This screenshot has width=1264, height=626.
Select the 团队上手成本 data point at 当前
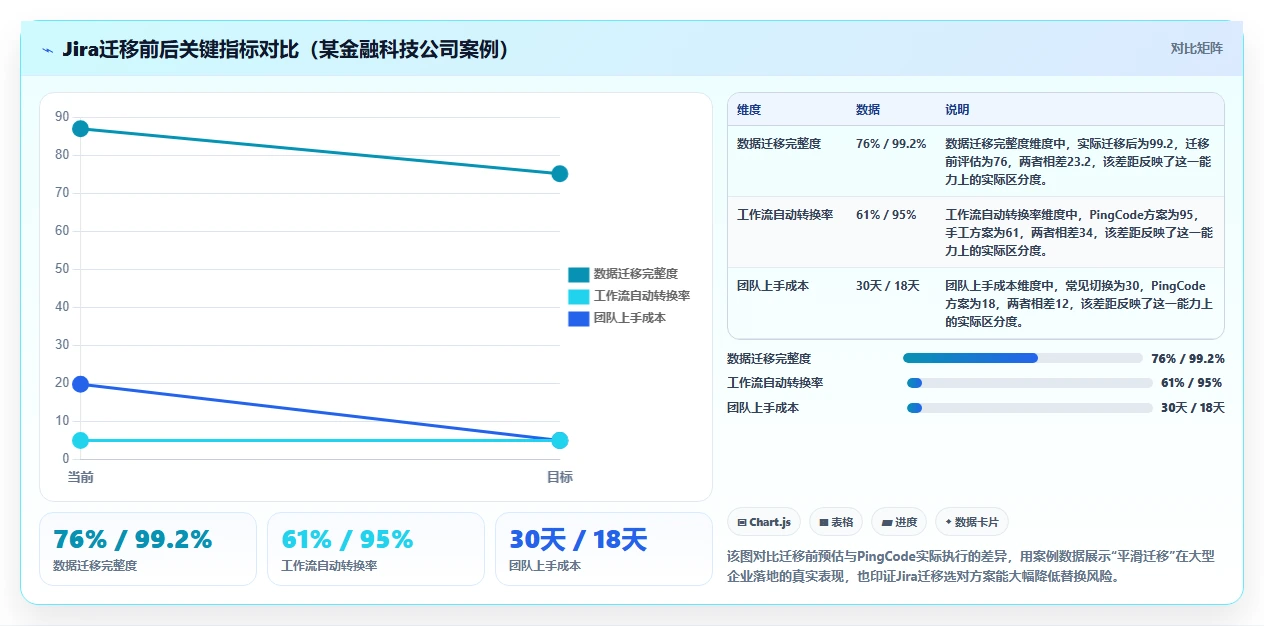[80, 384]
